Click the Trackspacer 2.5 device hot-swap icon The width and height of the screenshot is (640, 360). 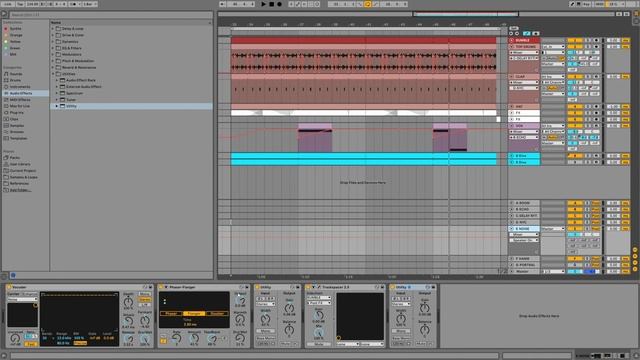tap(377, 287)
